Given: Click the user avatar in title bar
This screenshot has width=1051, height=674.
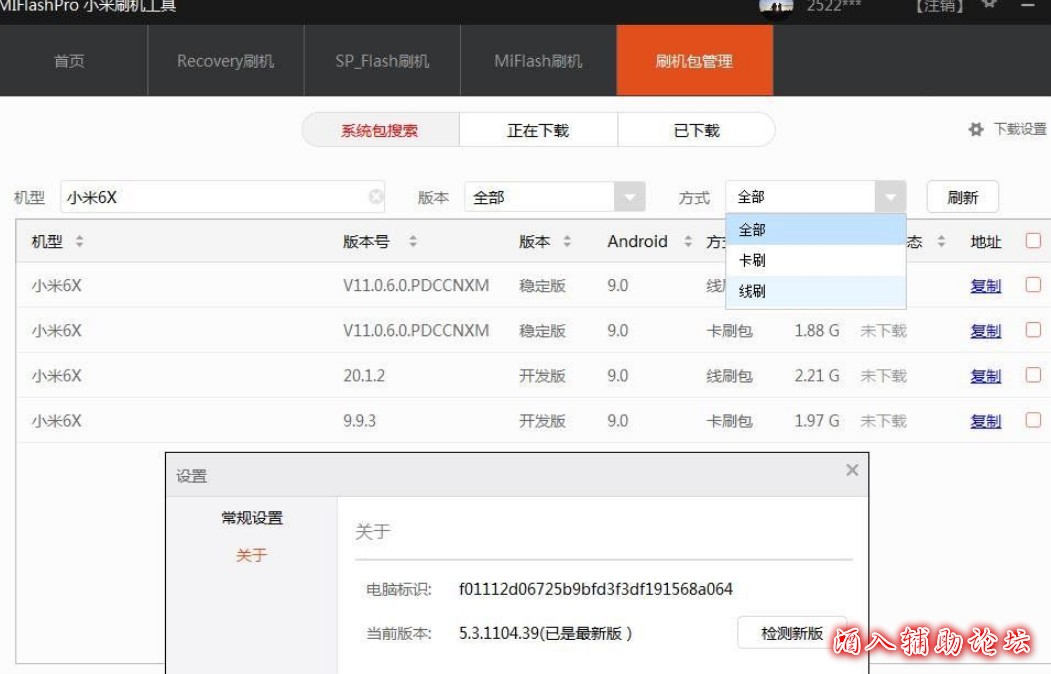Looking at the screenshot, I should coord(776,8).
